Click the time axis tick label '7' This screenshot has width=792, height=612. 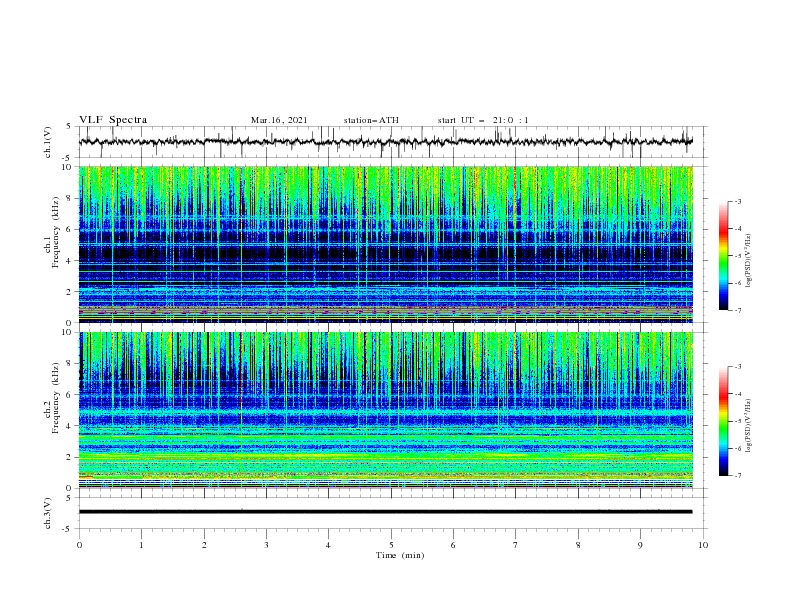[x=516, y=545]
